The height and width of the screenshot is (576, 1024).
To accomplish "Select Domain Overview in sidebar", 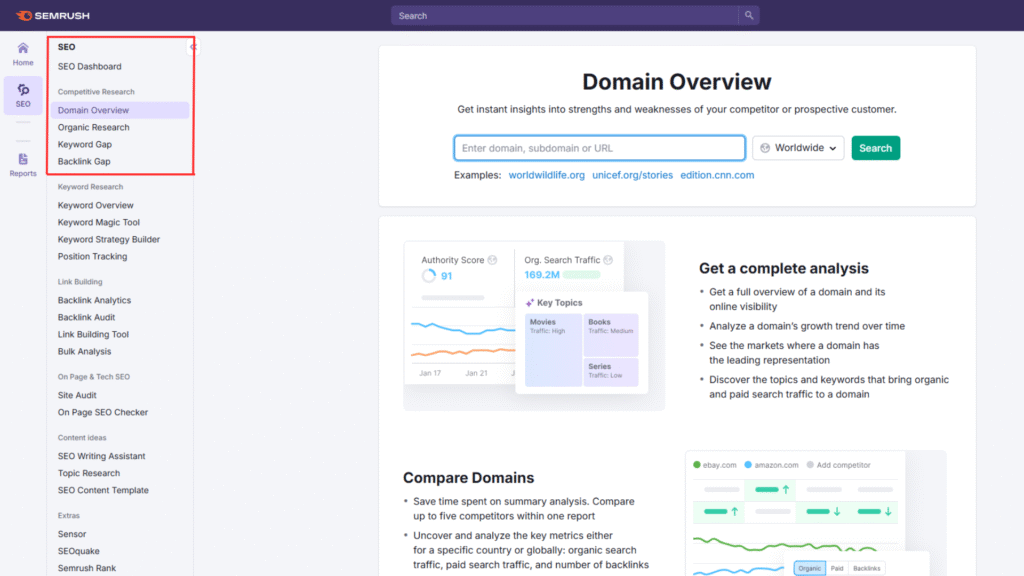I will (120, 110).
